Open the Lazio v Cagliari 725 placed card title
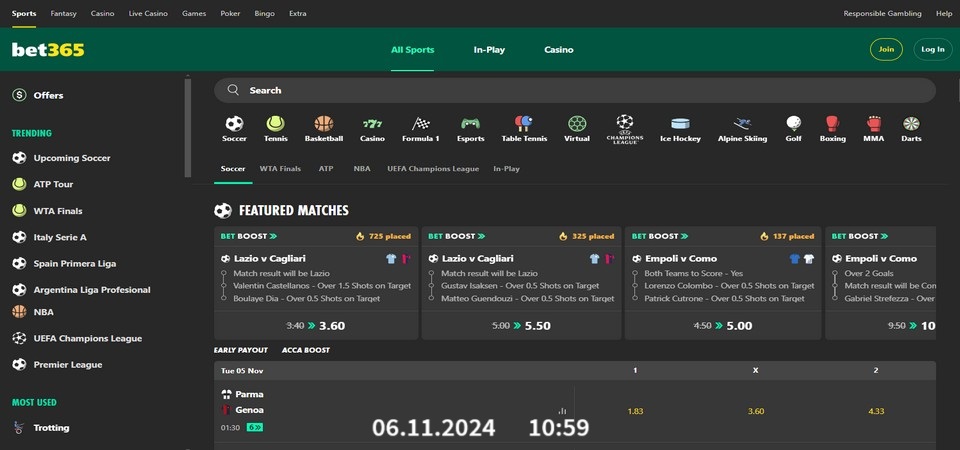 click(x=269, y=258)
